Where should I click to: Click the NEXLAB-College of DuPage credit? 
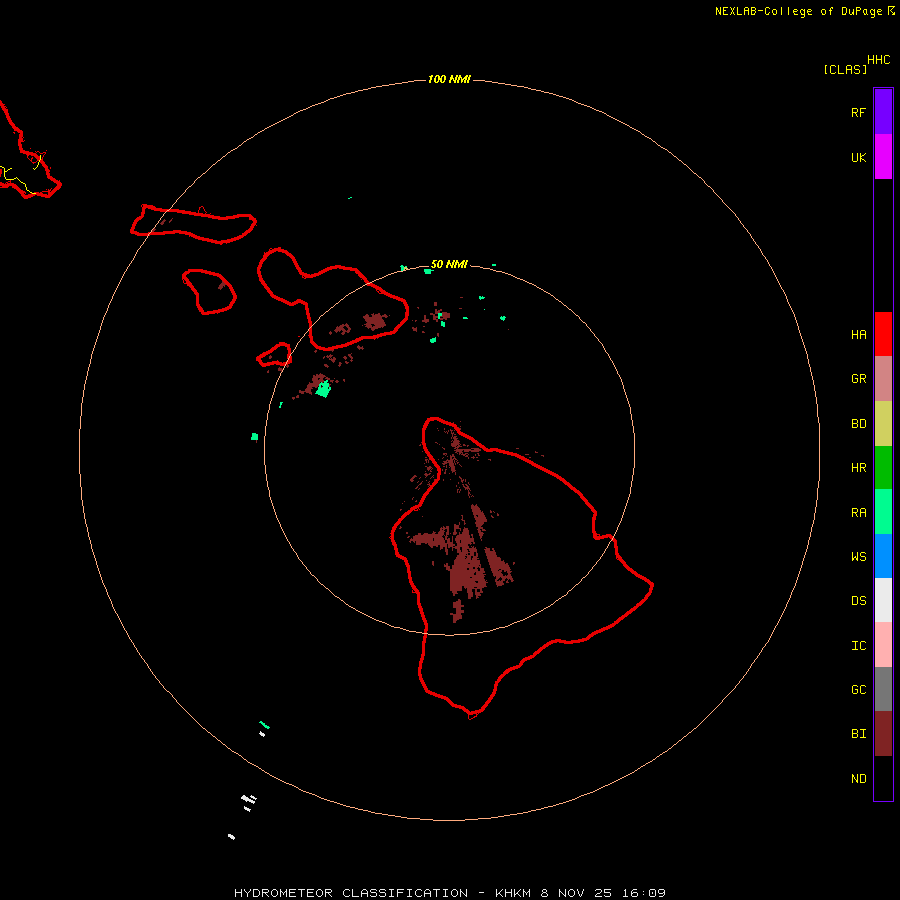pos(798,11)
